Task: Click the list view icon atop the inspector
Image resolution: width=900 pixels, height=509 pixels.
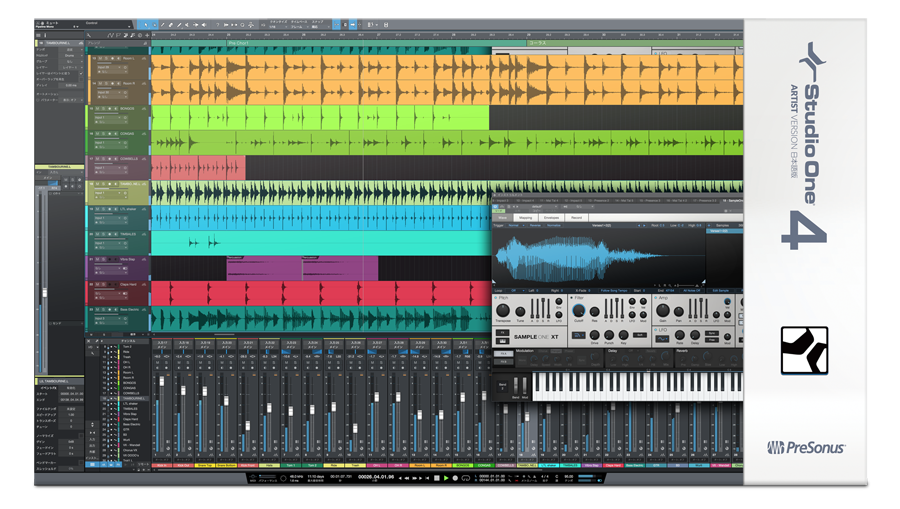Action: coord(38,36)
